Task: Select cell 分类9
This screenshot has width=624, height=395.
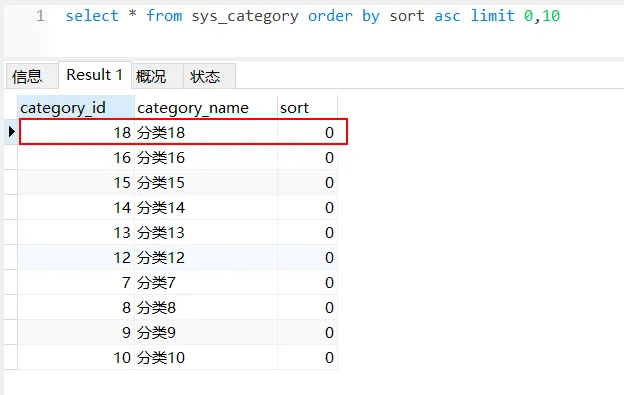Action: click(x=206, y=333)
